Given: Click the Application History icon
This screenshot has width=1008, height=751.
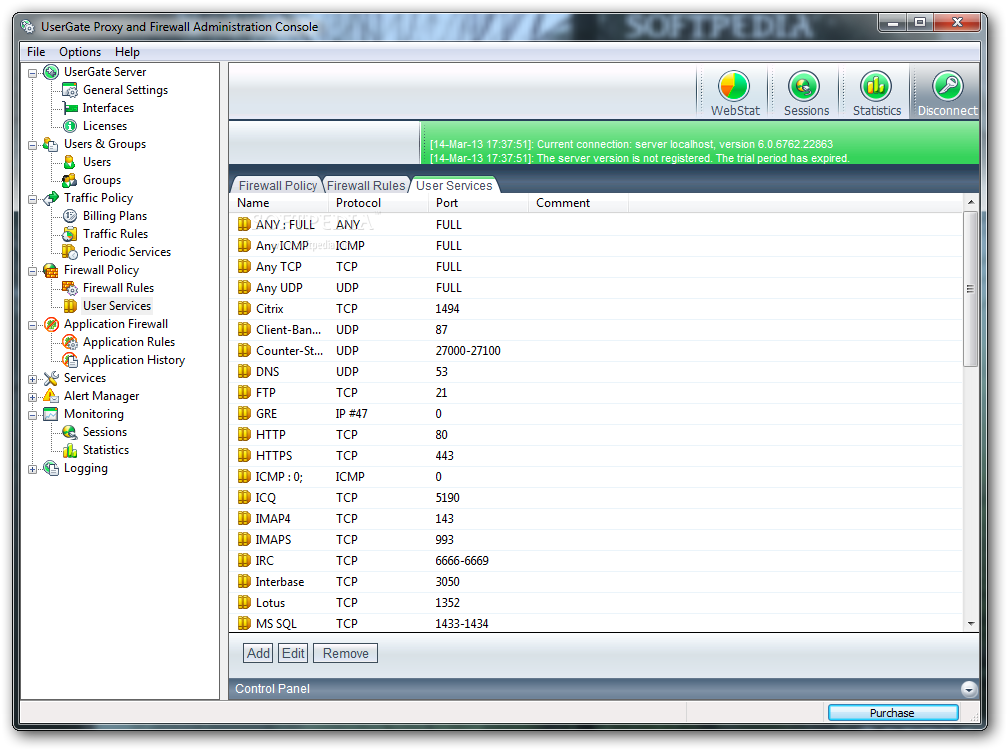Looking at the screenshot, I should pos(70,360).
